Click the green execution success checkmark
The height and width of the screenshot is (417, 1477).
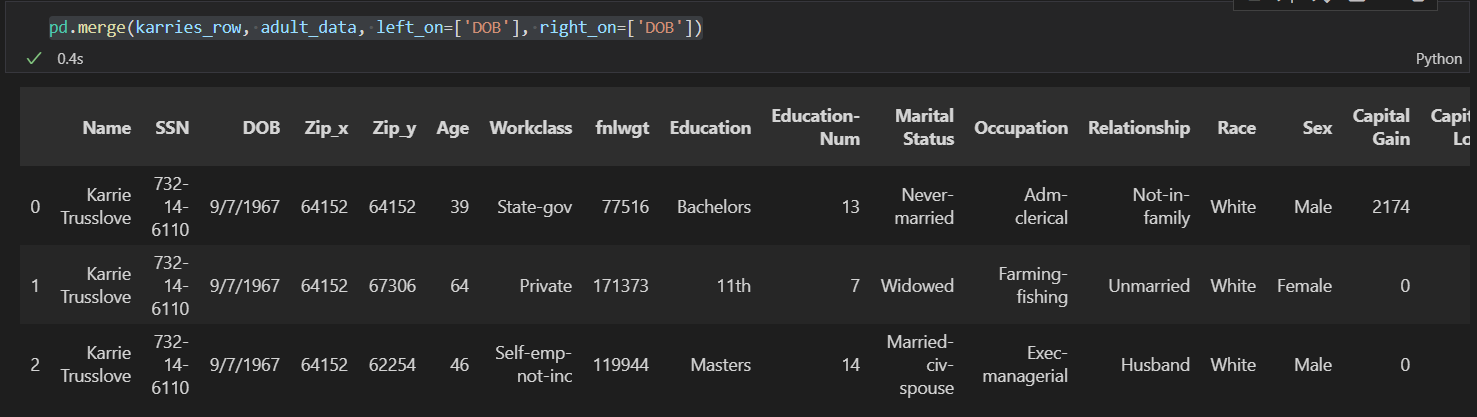pos(34,59)
